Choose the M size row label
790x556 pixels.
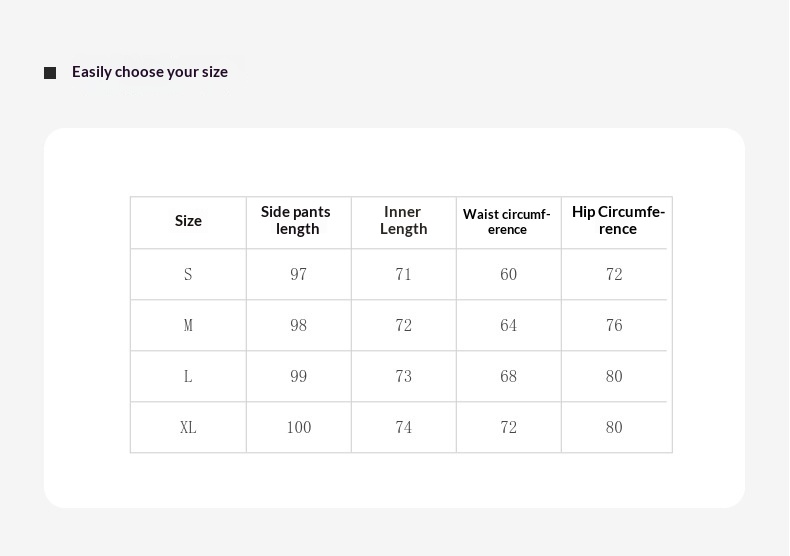click(x=188, y=325)
